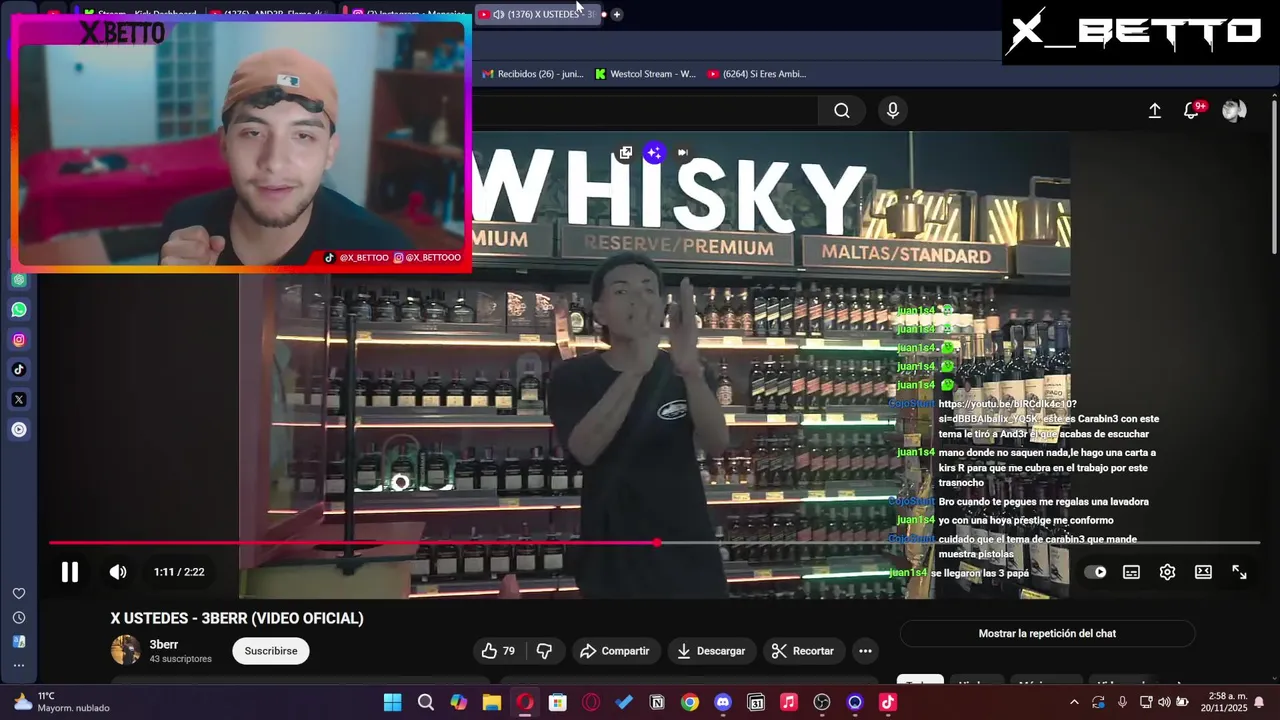
Task: Click the YouTube search input field
Action: pos(645,111)
